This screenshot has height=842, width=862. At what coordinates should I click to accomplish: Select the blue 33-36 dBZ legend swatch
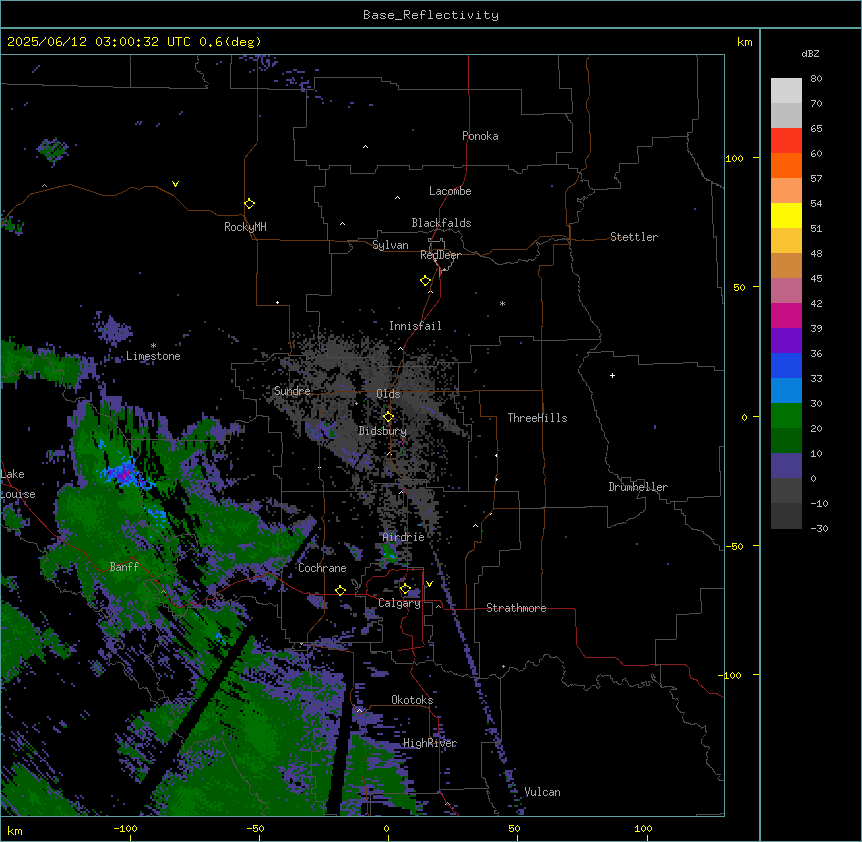pos(786,365)
